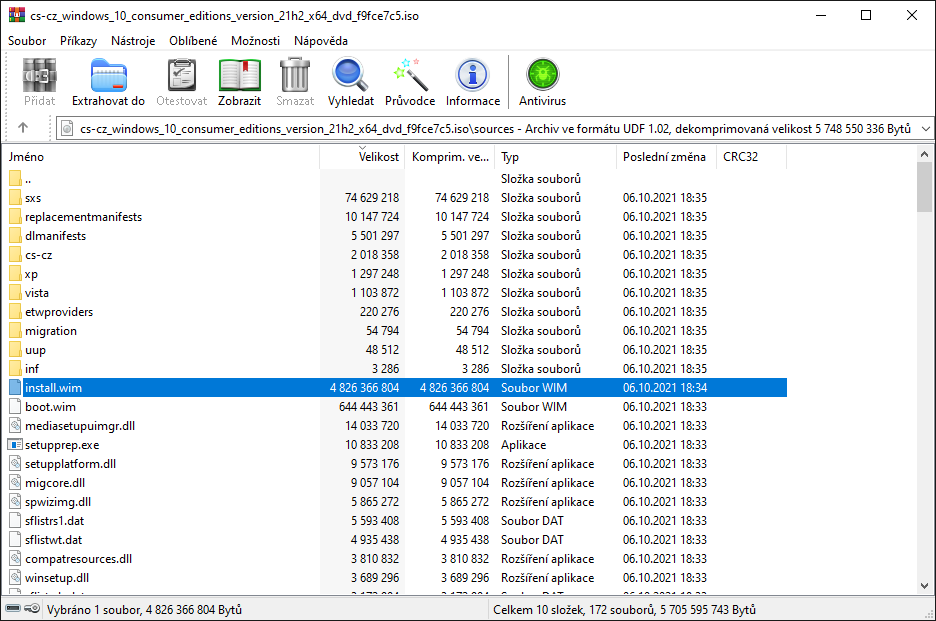Open the Nástroje menu
Image resolution: width=936 pixels, height=621 pixels.
[133, 41]
